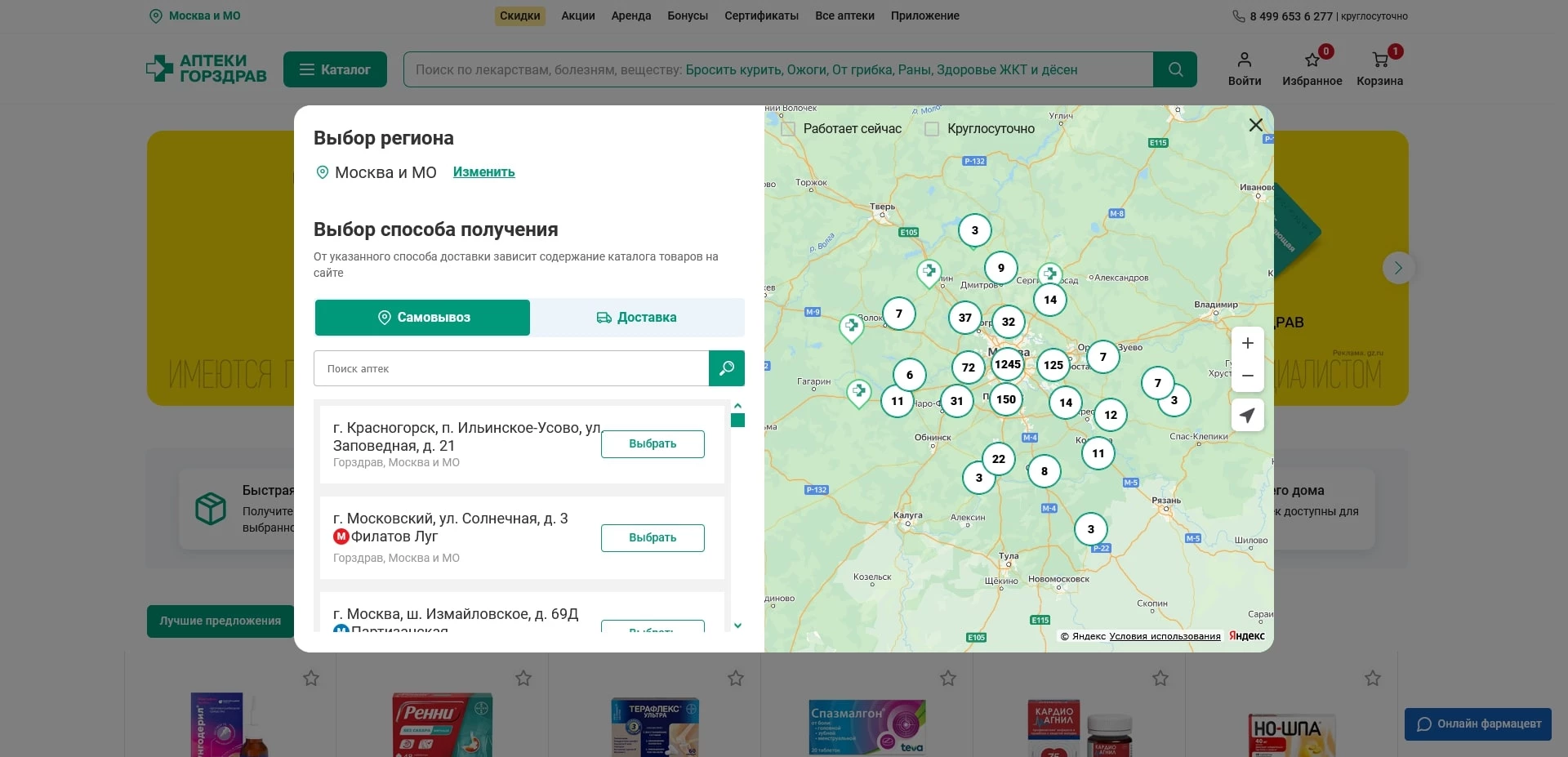The width and height of the screenshot is (1568, 757).
Task: Open the Избранное favorites star icon
Action: 1312,60
